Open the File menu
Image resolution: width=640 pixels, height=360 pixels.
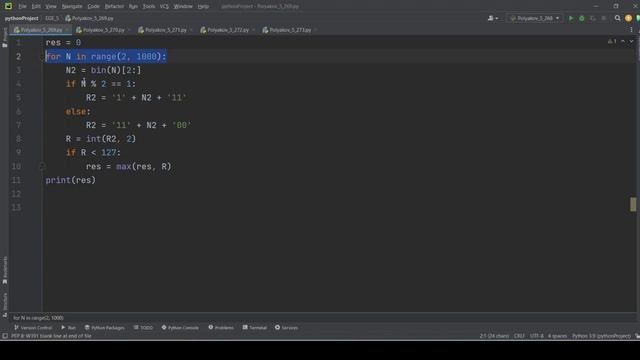22,7
